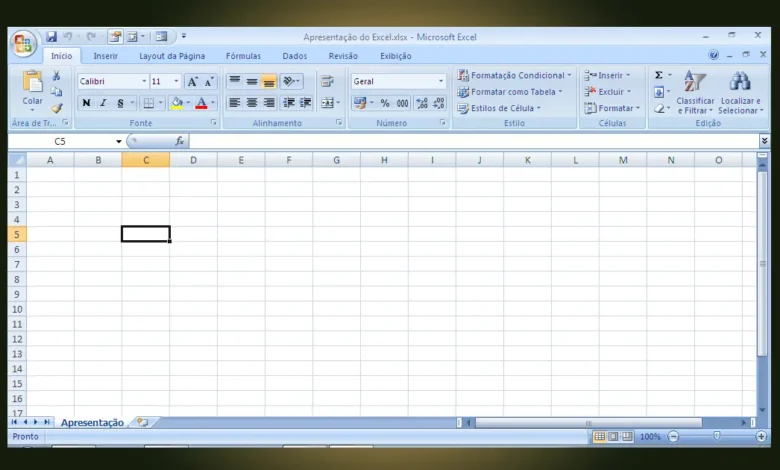Toggle wrap text
Screen dimensions: 780x470
coord(327,81)
